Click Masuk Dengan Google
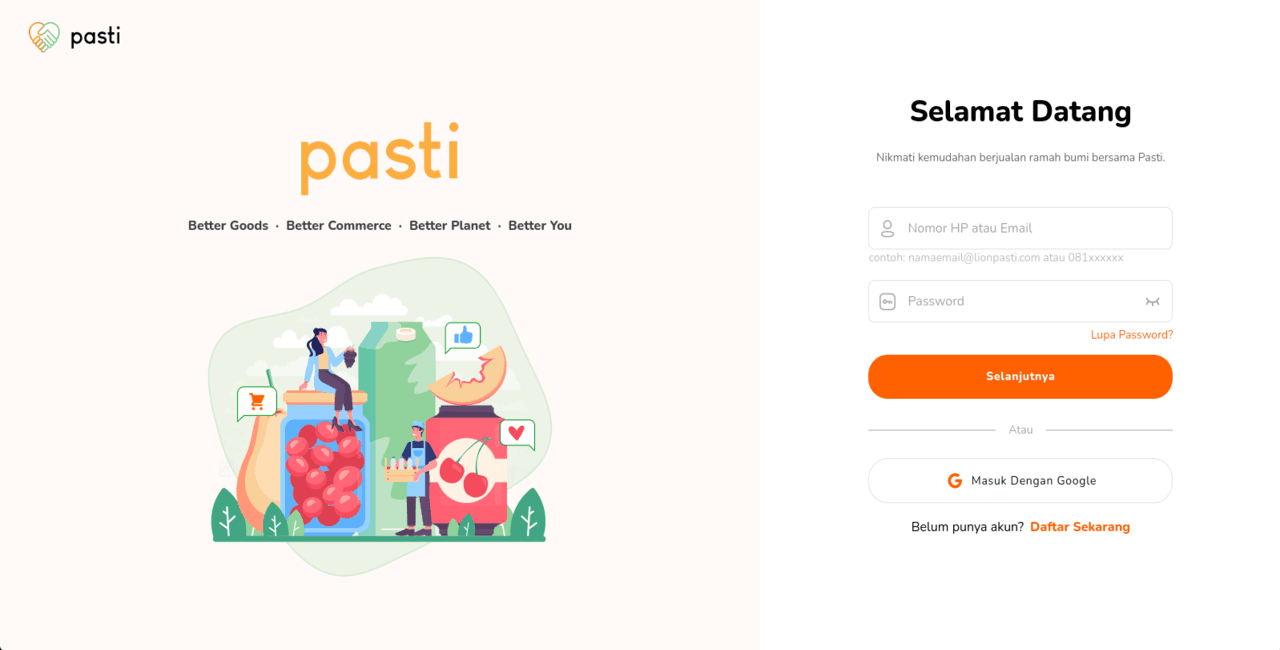1280x650 pixels. click(1020, 480)
